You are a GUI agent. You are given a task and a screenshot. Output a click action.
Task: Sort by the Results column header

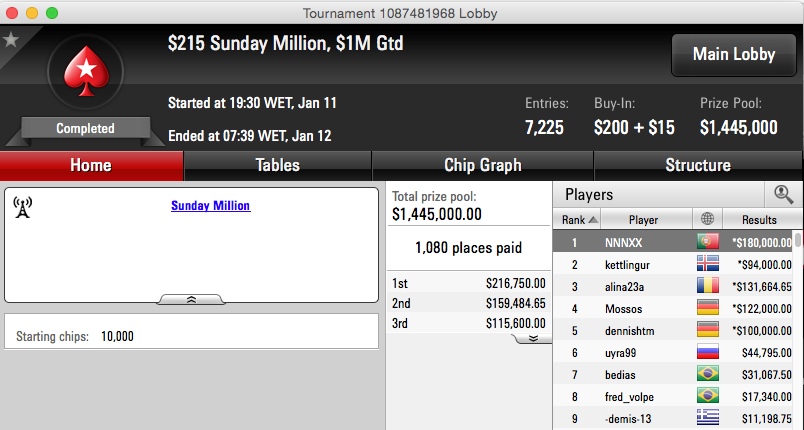[x=759, y=219]
